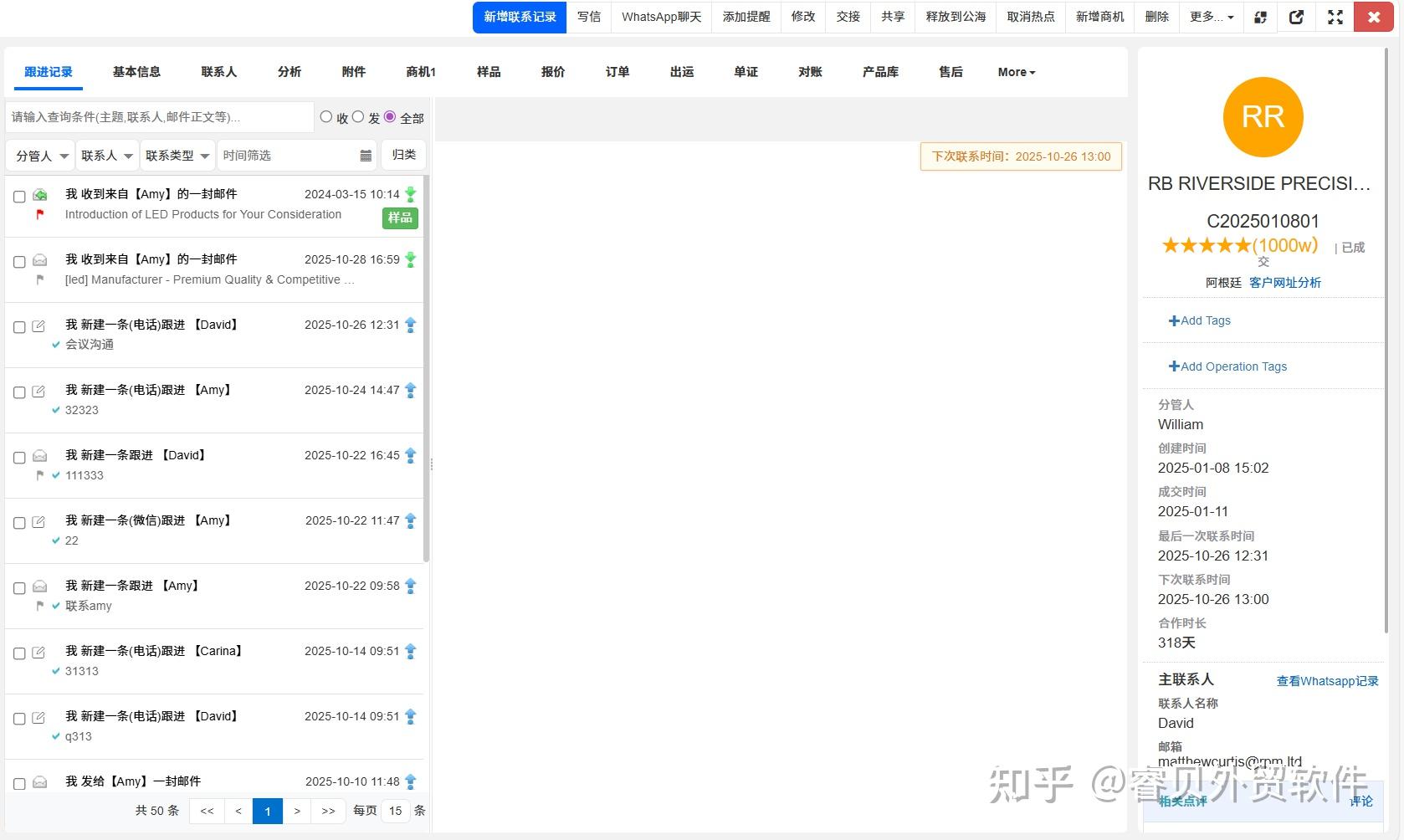
Task: Click the five-star customer rating
Action: [1207, 245]
